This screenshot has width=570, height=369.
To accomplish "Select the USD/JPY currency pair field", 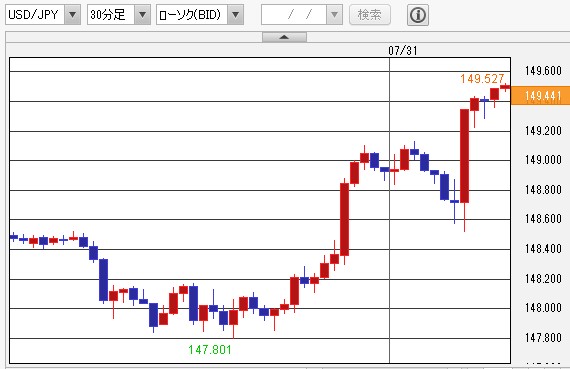I will tap(35, 15).
